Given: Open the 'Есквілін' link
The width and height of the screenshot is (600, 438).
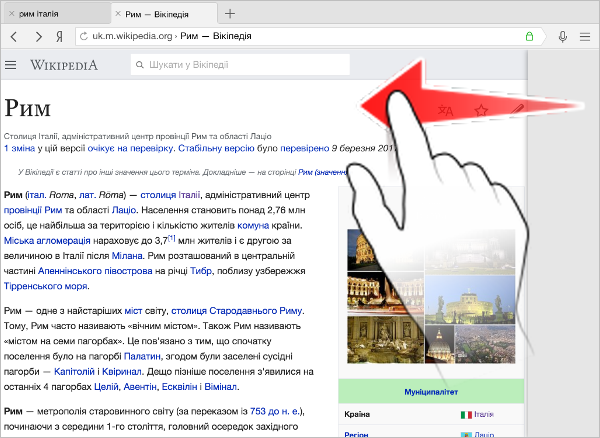Looking at the screenshot, I should coord(179,387).
